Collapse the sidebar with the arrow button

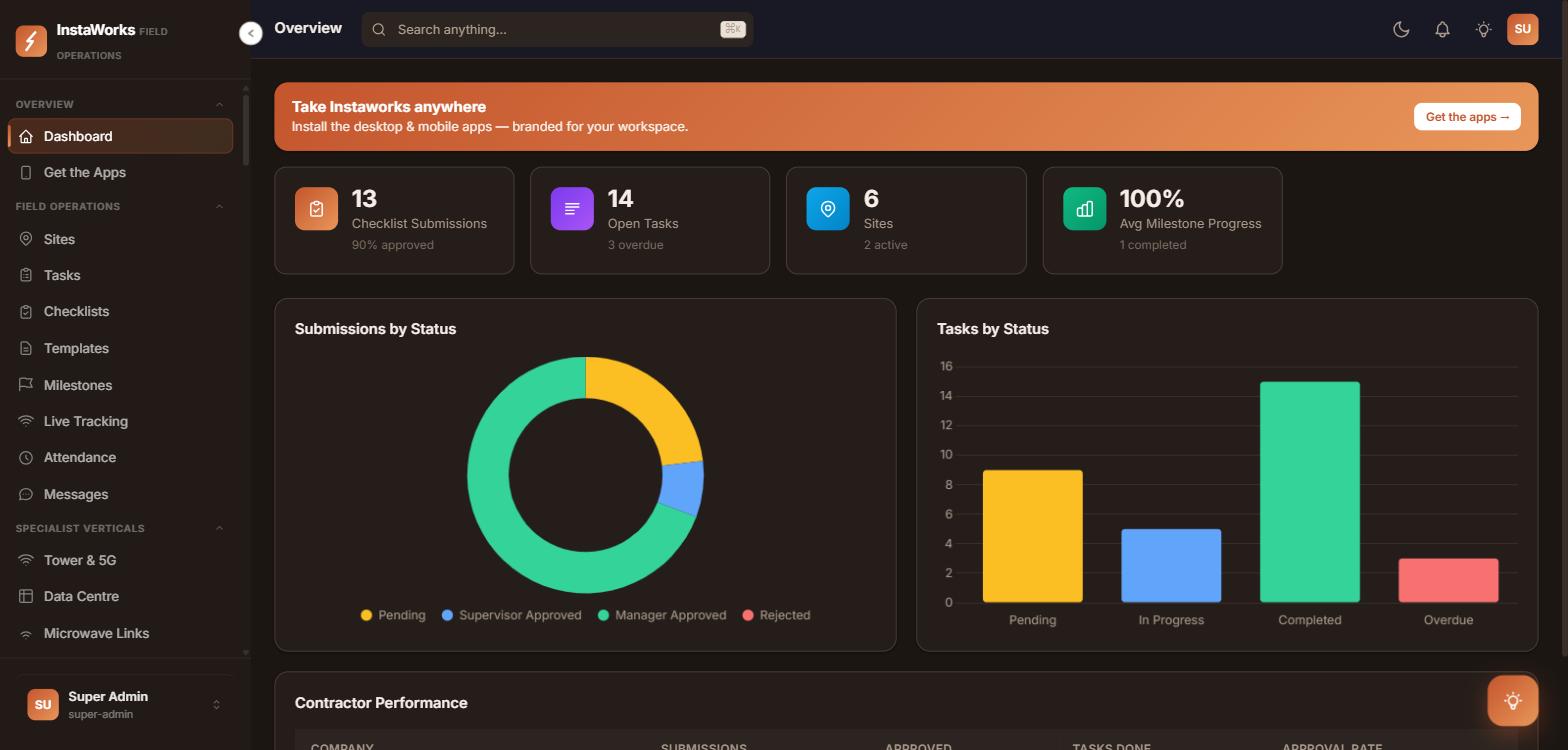[x=251, y=34]
